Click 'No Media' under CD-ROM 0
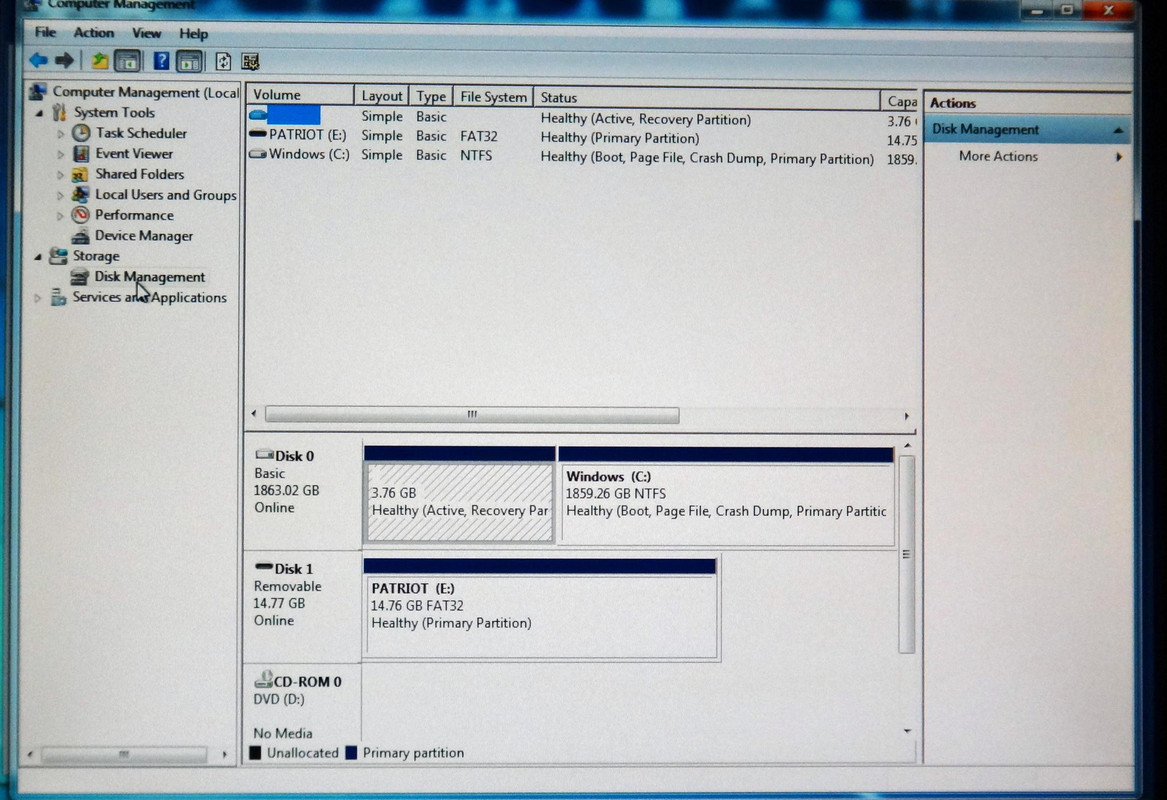 [x=283, y=733]
